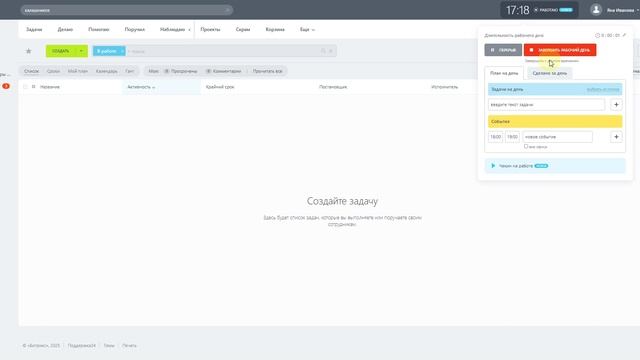
Task: Switch to the План на день tab
Action: (504, 73)
